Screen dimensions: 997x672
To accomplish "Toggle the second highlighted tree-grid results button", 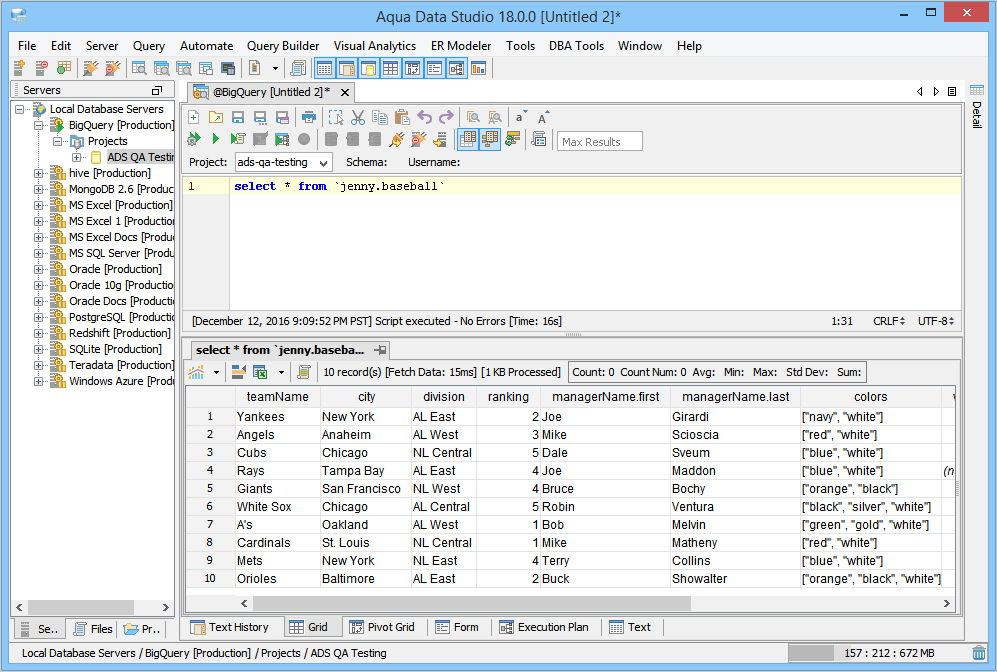I will (x=490, y=139).
